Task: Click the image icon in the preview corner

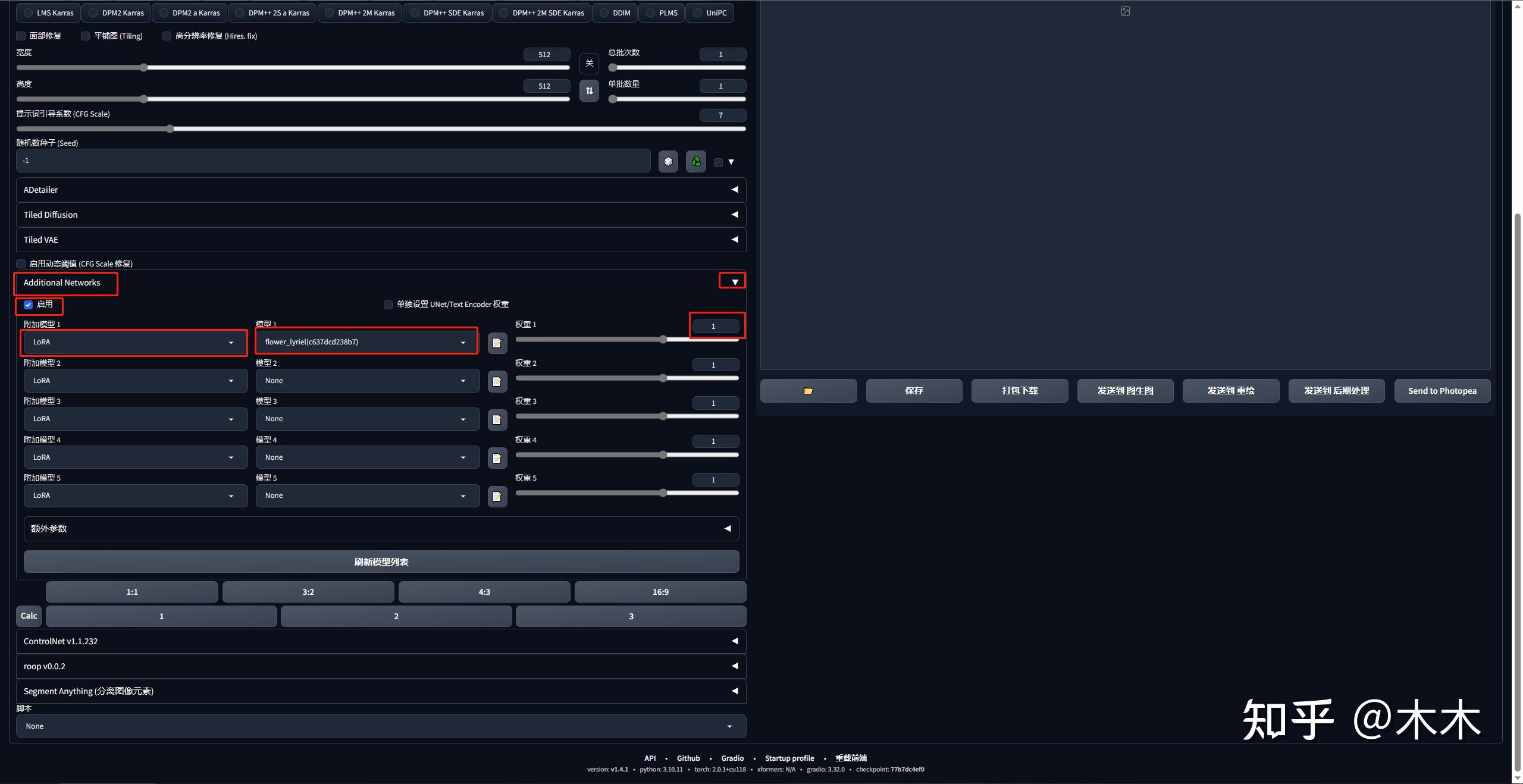Action: click(x=1125, y=11)
